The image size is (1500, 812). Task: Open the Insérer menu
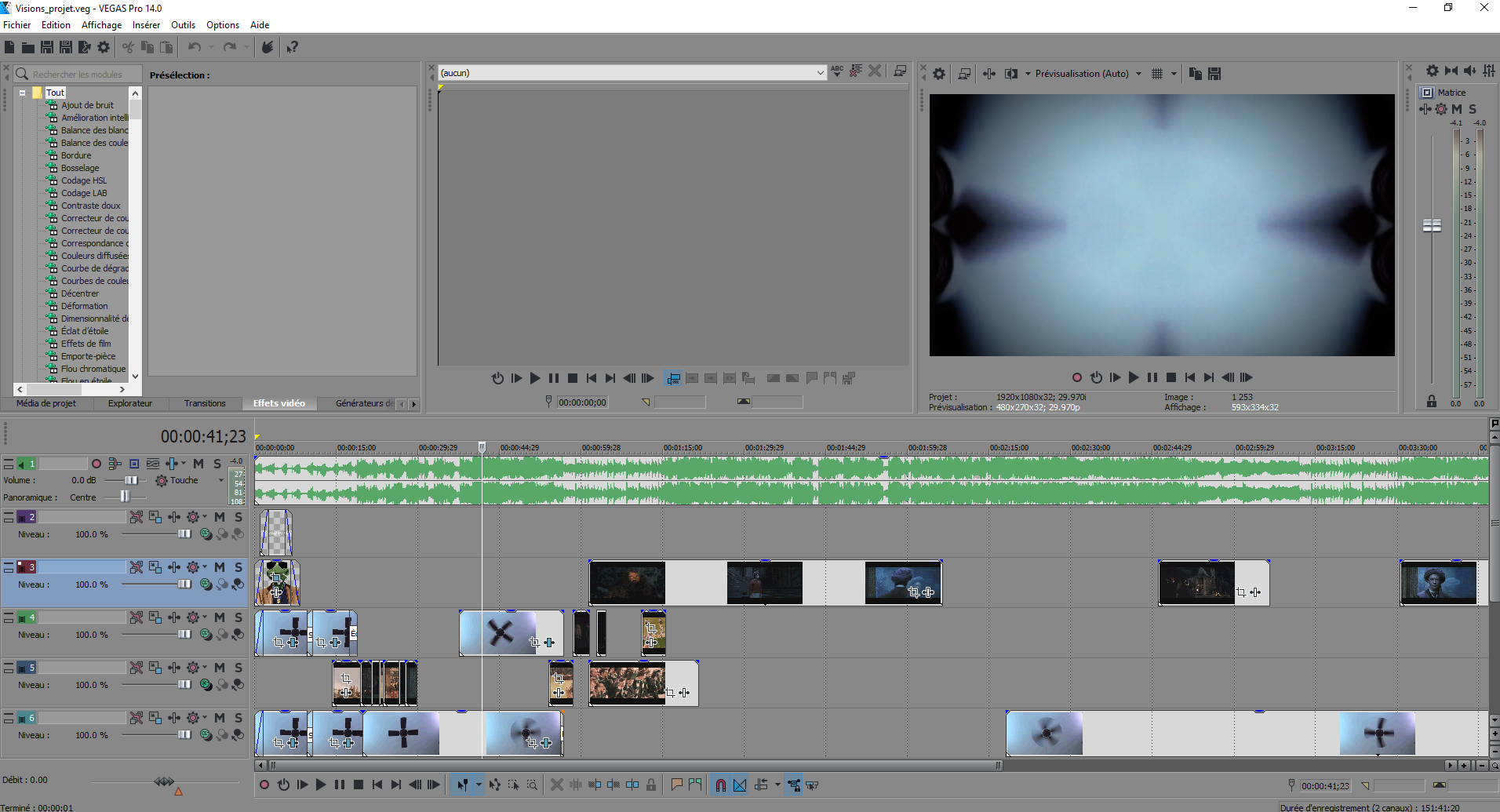[x=146, y=25]
